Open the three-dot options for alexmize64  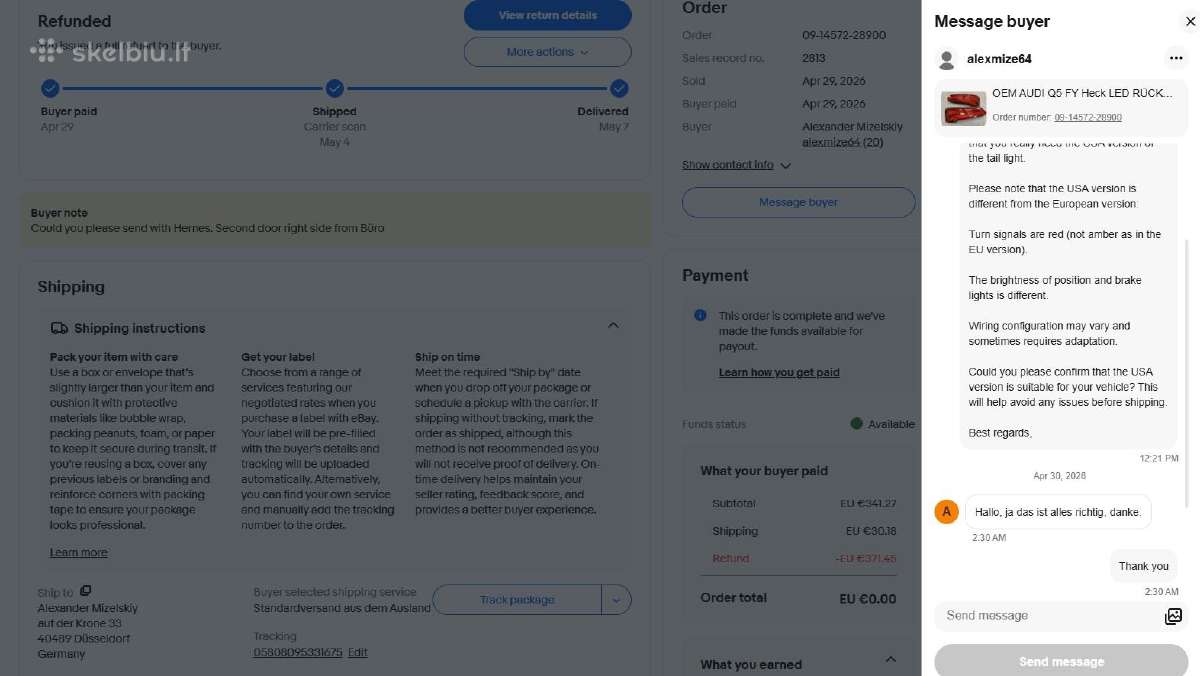tap(1176, 59)
